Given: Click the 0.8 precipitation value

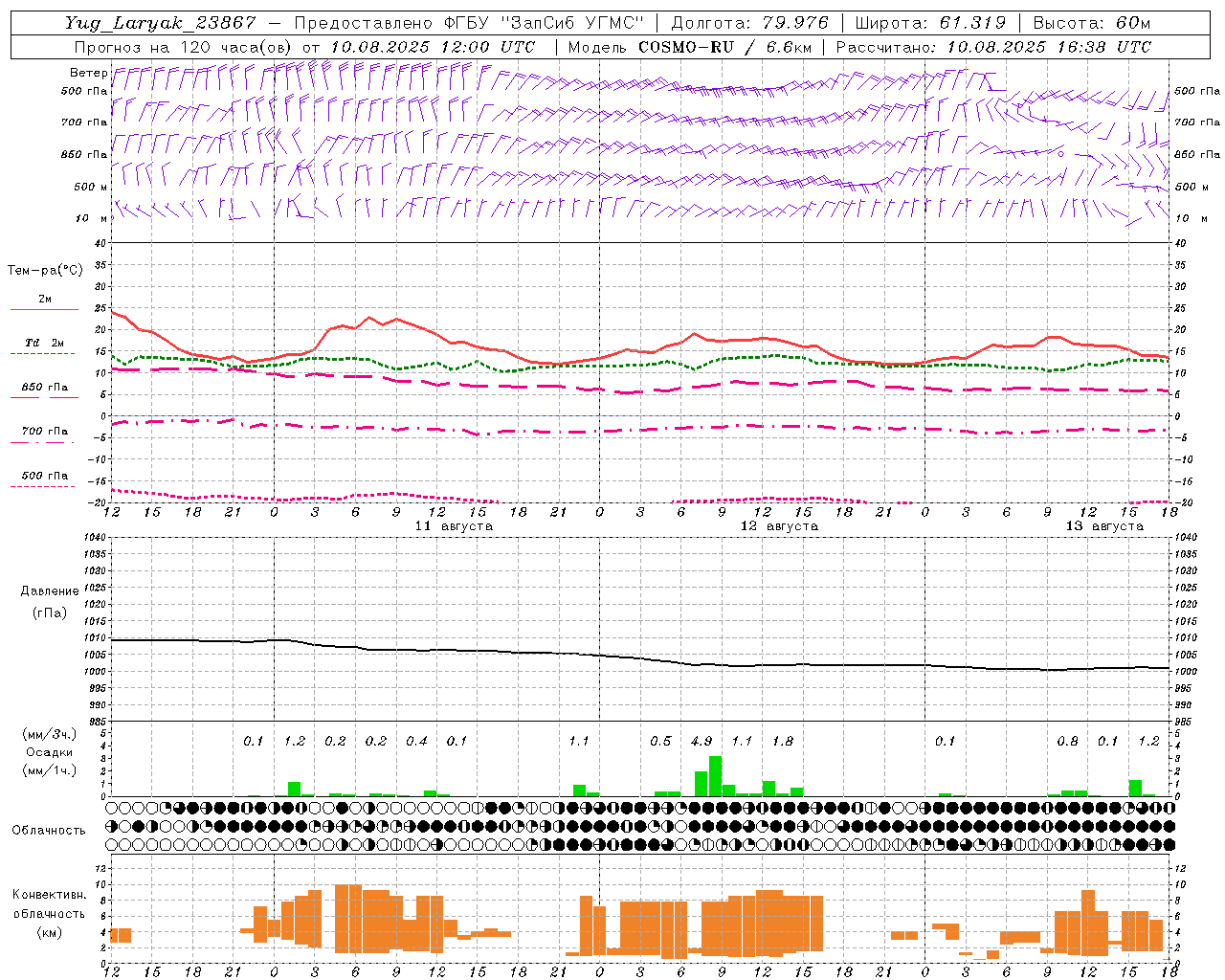Looking at the screenshot, I should tap(1067, 741).
